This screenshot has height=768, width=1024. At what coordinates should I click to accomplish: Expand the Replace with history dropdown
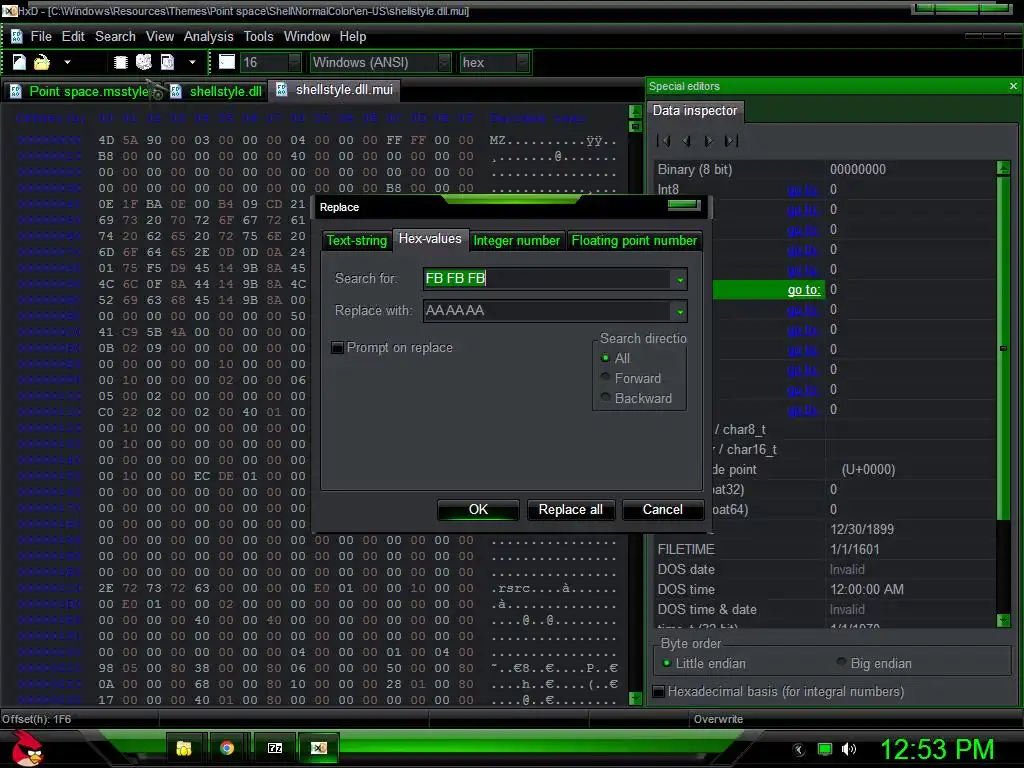click(x=680, y=312)
